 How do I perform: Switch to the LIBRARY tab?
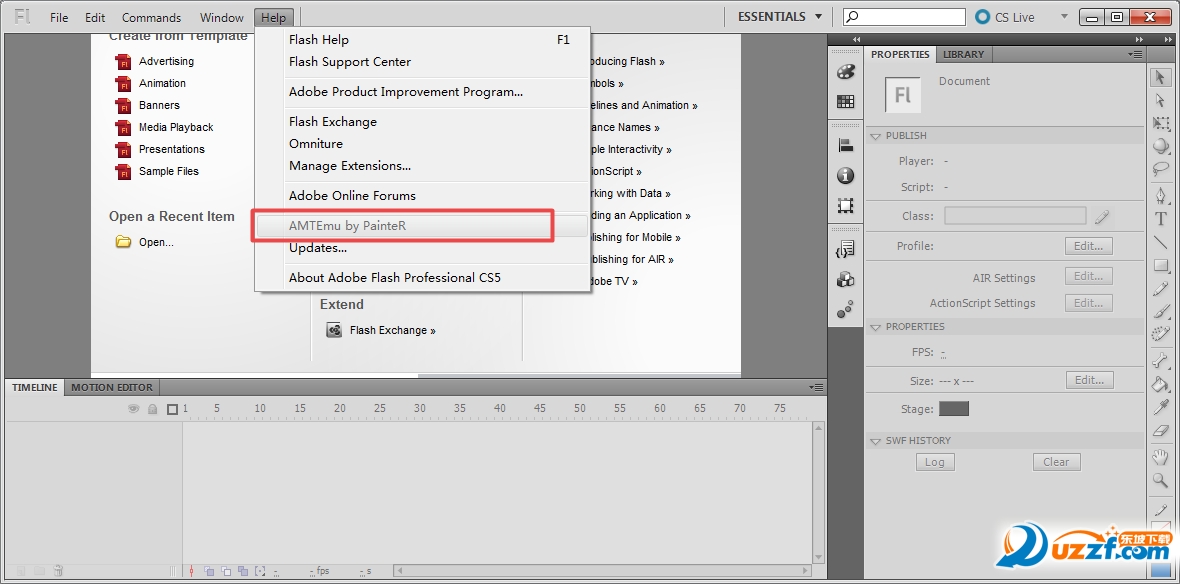(x=963, y=54)
